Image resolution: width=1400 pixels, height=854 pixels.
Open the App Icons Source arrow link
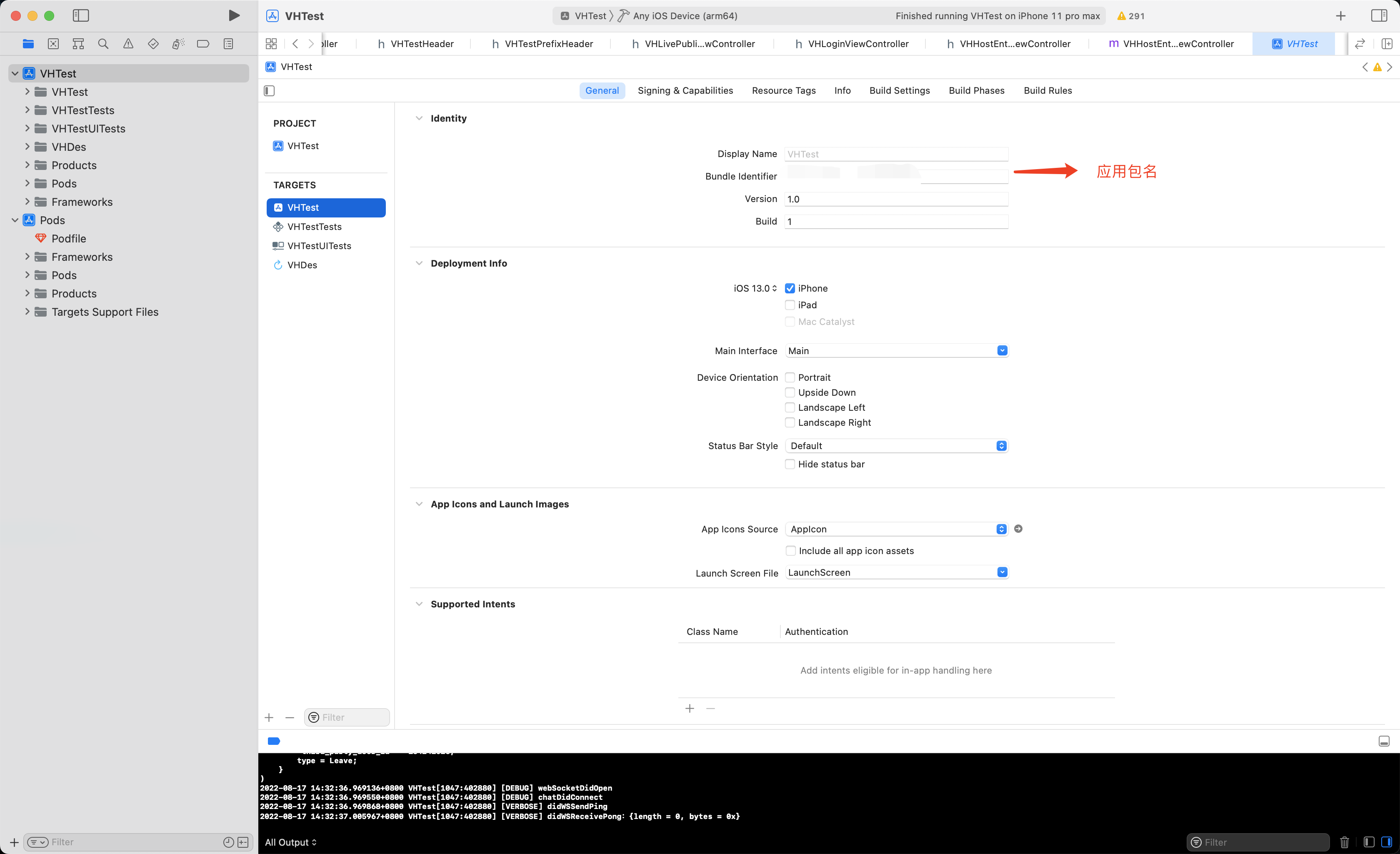(1018, 529)
